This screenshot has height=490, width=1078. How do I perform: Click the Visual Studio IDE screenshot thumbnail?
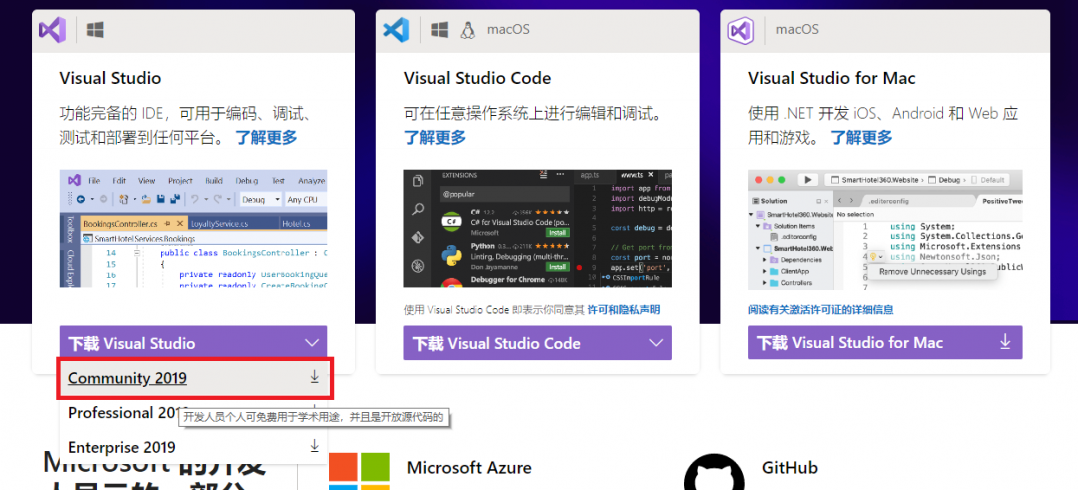(x=193, y=229)
